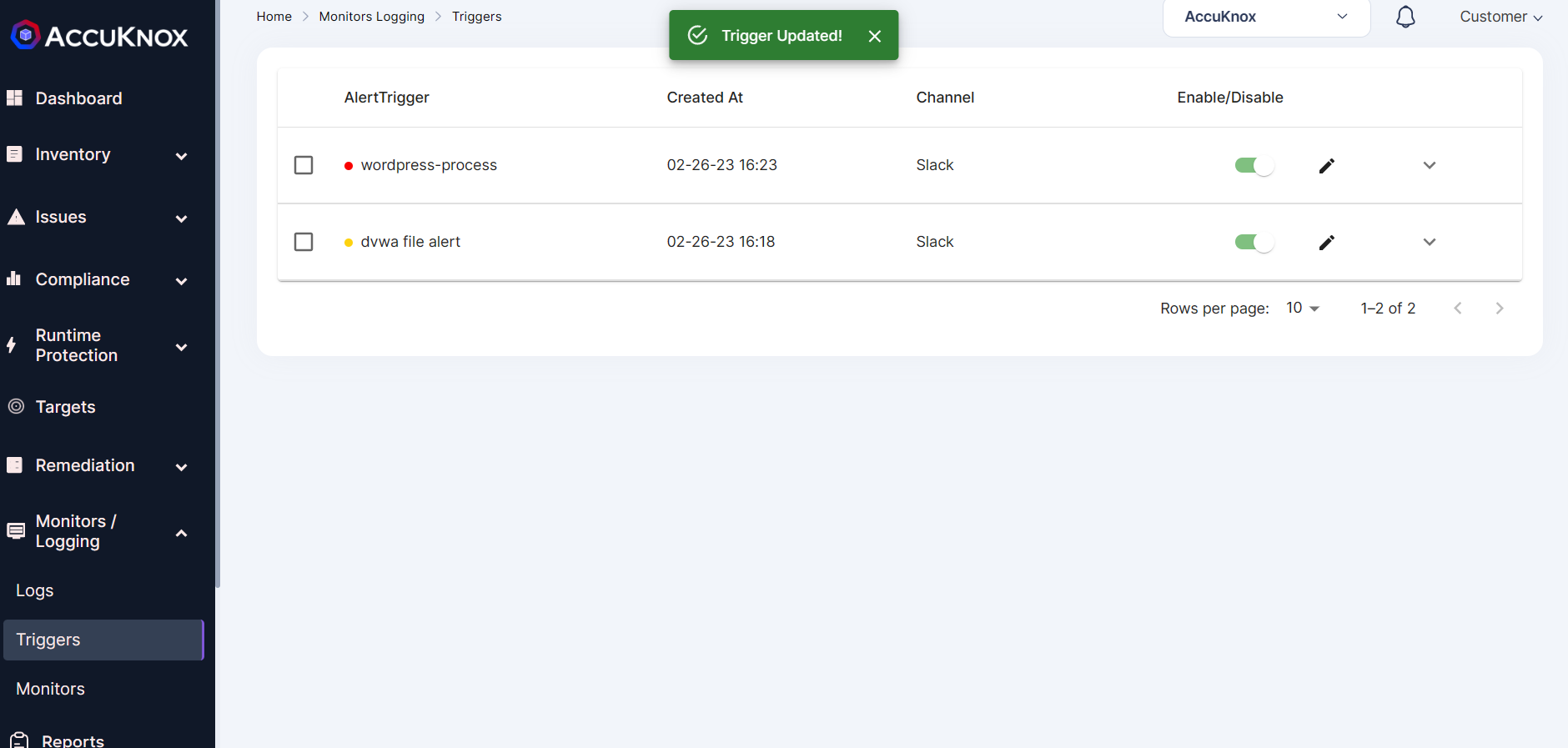Click Slack channel in wordpress-process row
This screenshot has width=1568, height=748.
[x=935, y=165]
